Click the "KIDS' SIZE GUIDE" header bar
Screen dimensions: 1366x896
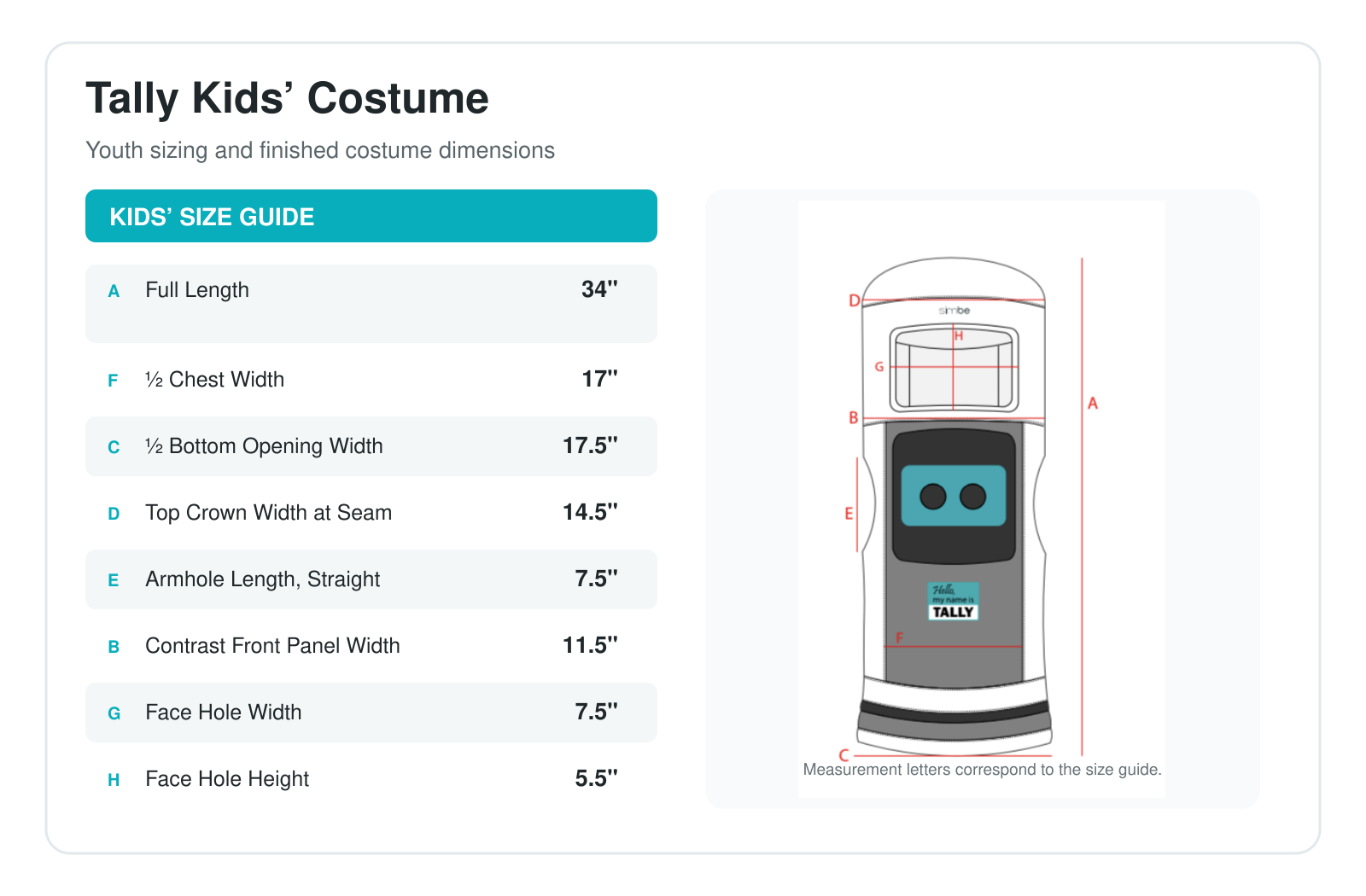click(371, 216)
